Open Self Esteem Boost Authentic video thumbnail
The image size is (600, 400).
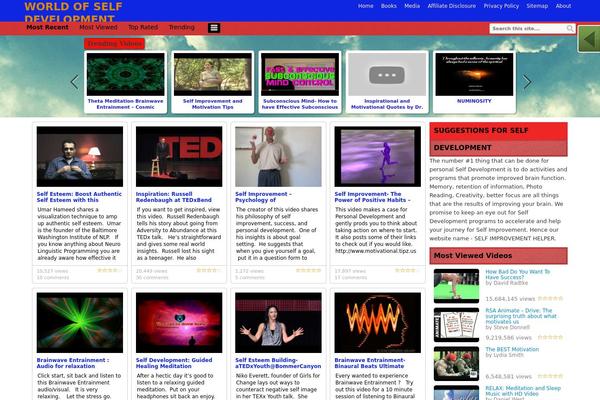click(80, 157)
